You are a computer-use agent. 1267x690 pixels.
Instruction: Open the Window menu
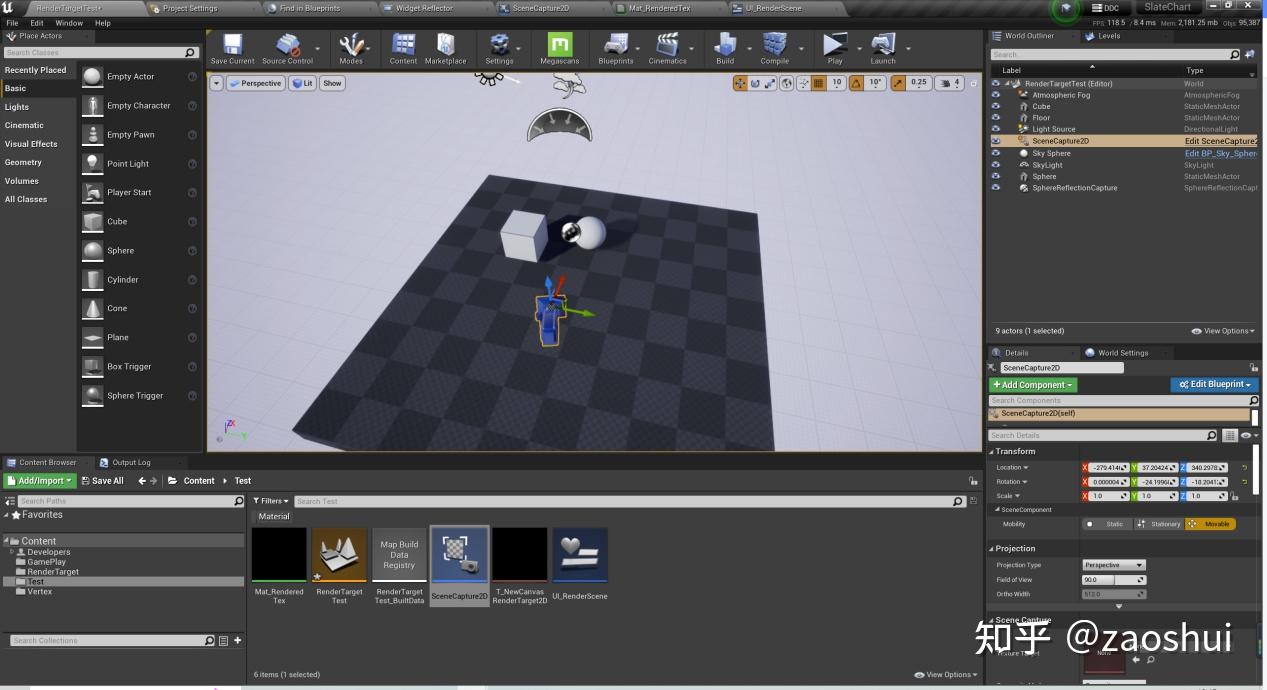(x=68, y=22)
